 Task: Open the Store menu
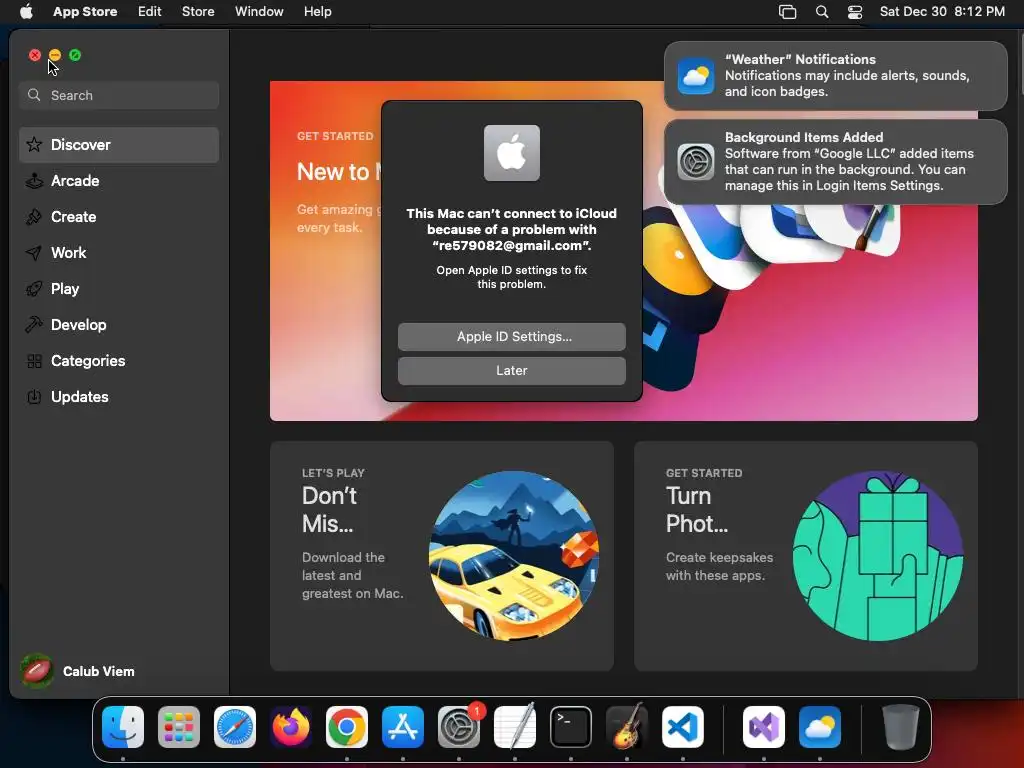[x=198, y=12]
